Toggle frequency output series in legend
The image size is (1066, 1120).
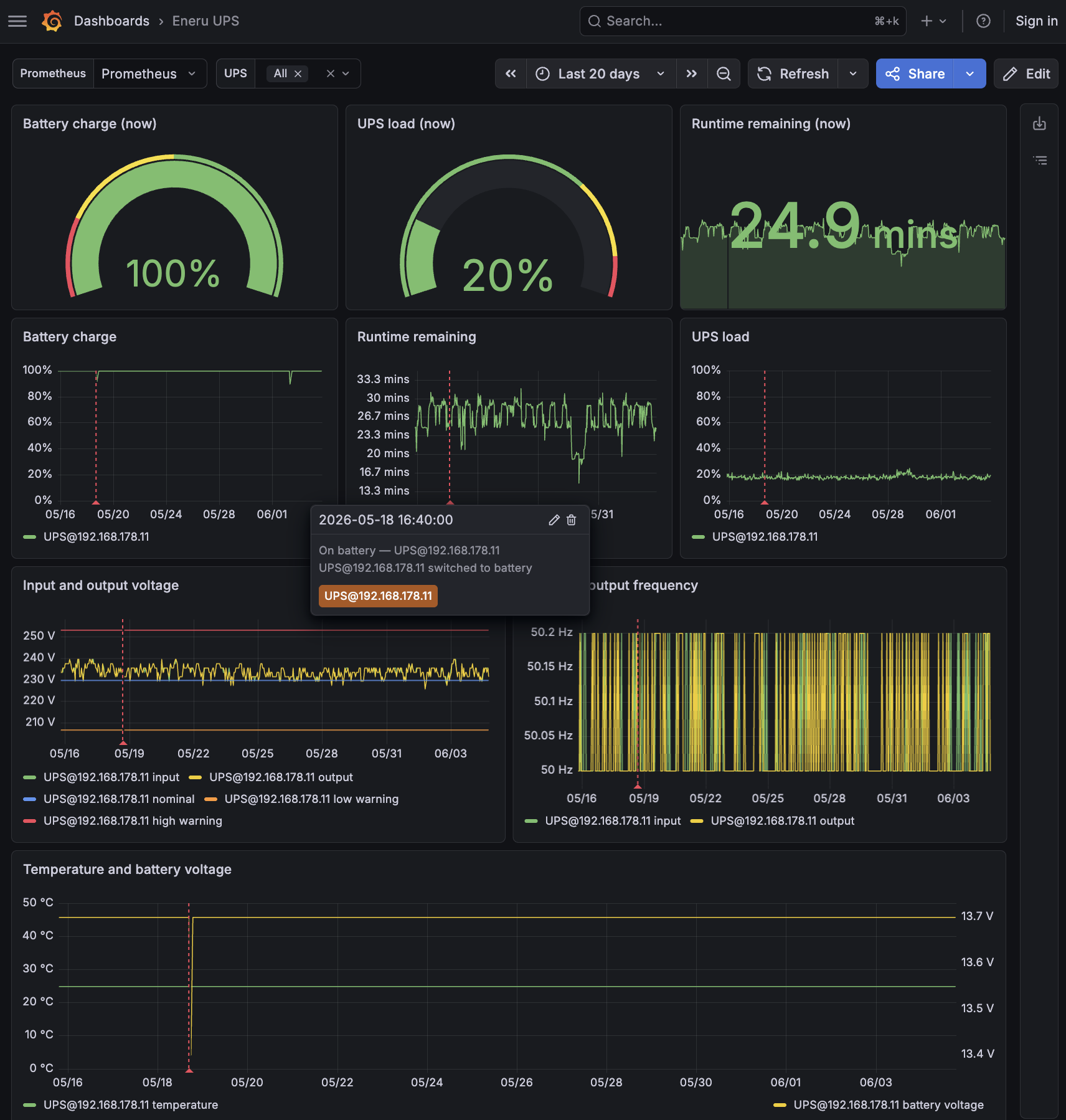point(782,821)
